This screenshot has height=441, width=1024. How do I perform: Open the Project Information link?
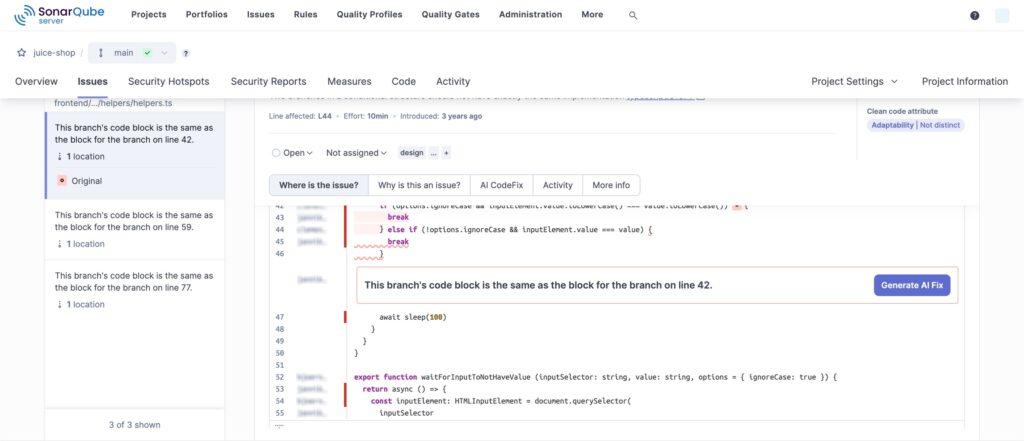964,82
